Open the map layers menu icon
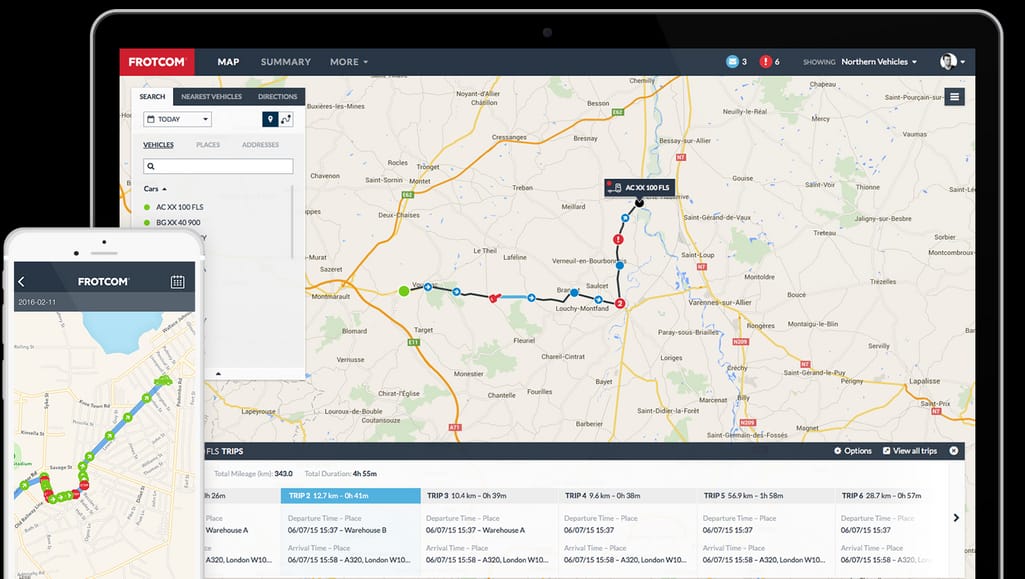Screen dimensions: 1025x579 954,96
